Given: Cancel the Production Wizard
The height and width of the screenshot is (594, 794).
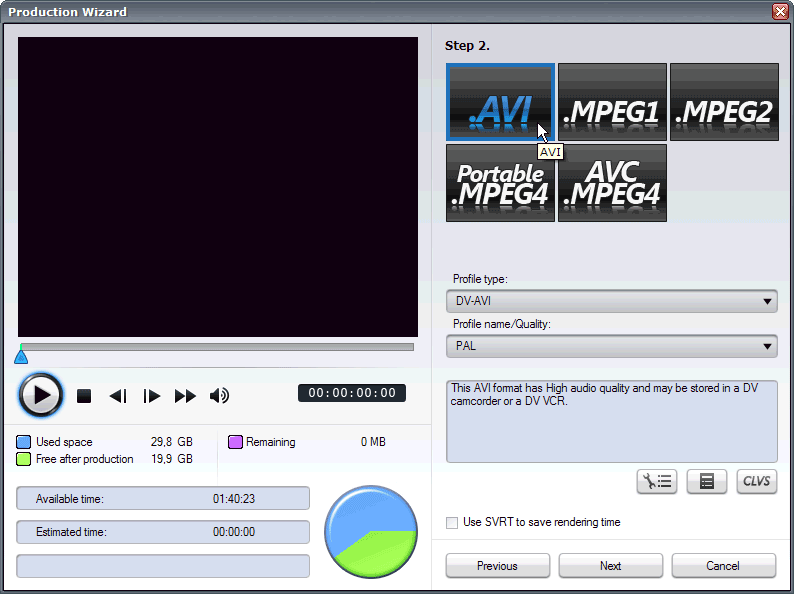Looking at the screenshot, I should [x=724, y=566].
